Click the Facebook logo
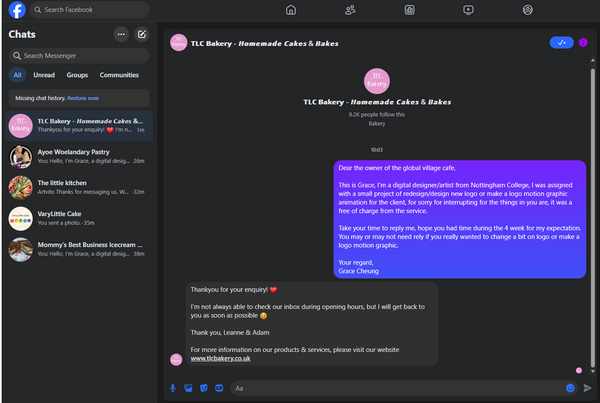The height and width of the screenshot is (403, 600). [x=17, y=10]
